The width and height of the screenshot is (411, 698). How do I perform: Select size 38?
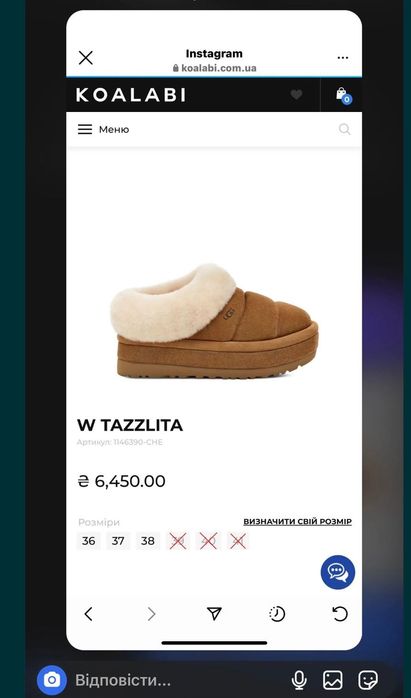pos(148,541)
